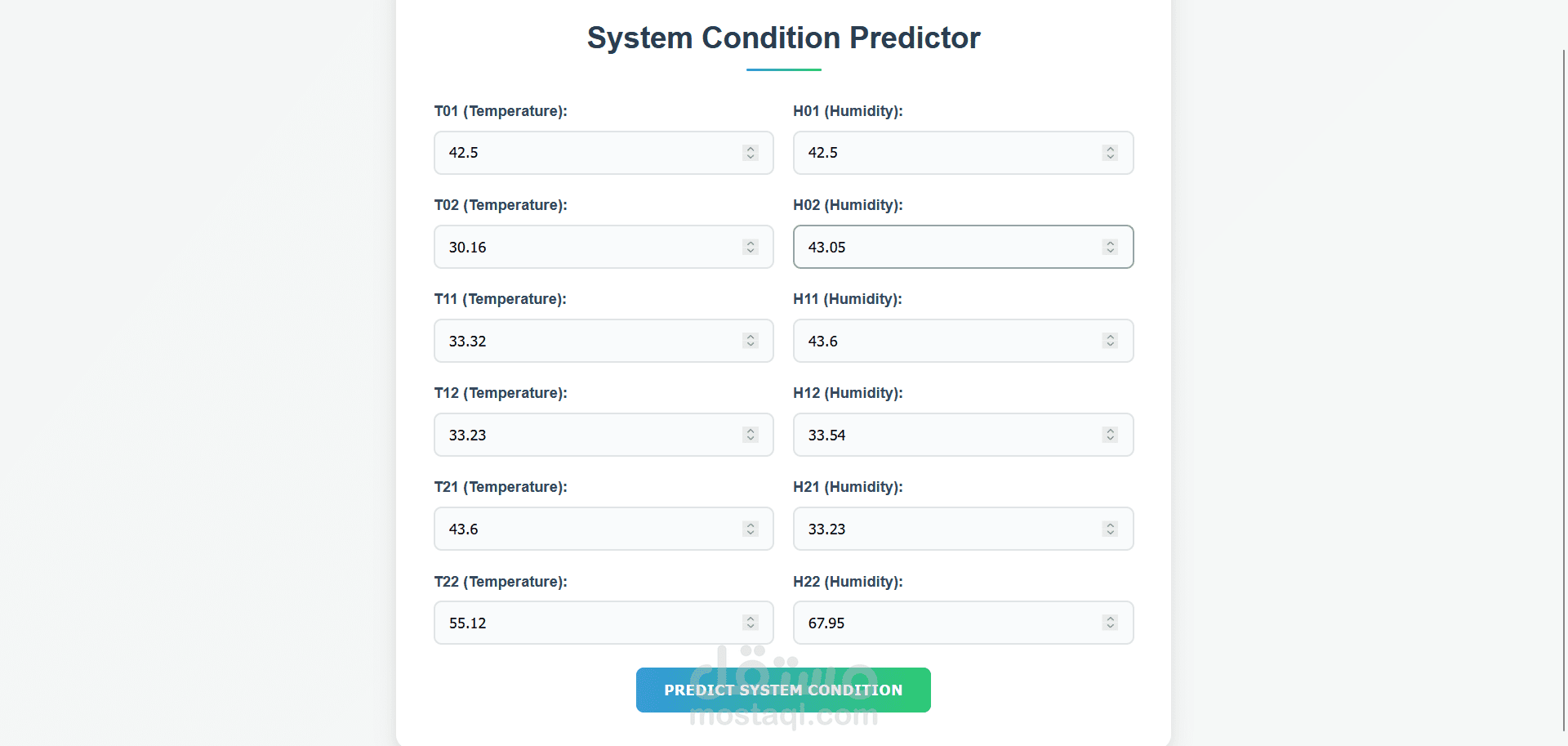Increment the T12 temperature value
The image size is (1568, 746).
coord(751,431)
